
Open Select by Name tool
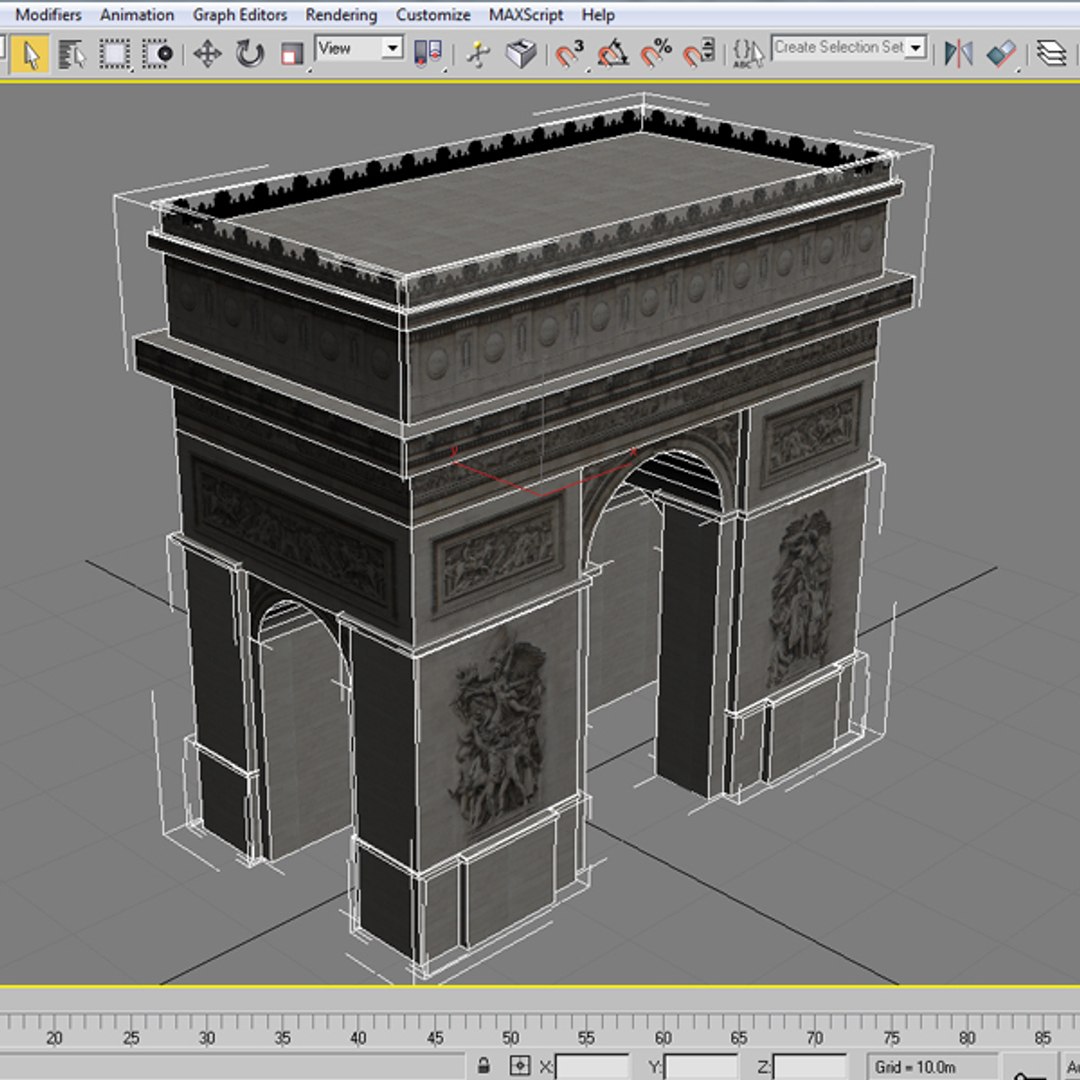click(x=72, y=54)
